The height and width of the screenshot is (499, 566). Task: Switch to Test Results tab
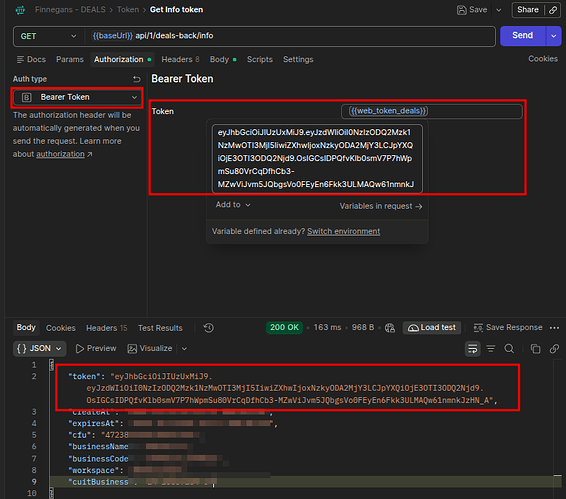tap(160, 328)
